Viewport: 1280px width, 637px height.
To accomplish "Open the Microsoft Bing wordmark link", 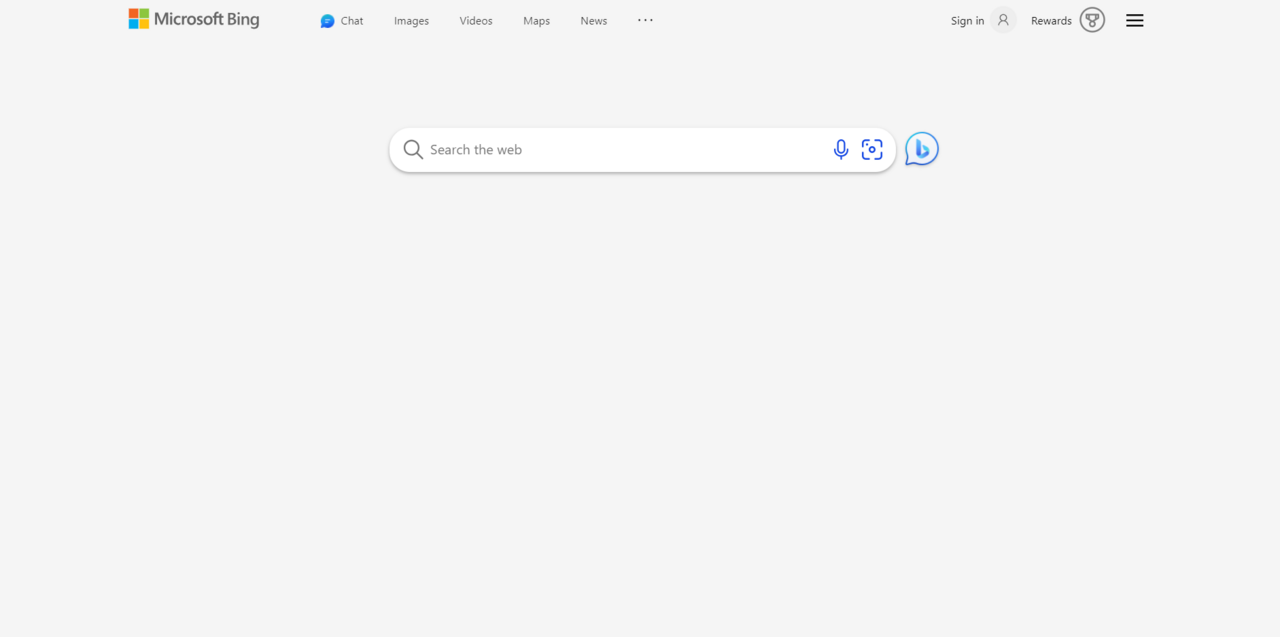I will click(x=206, y=19).
